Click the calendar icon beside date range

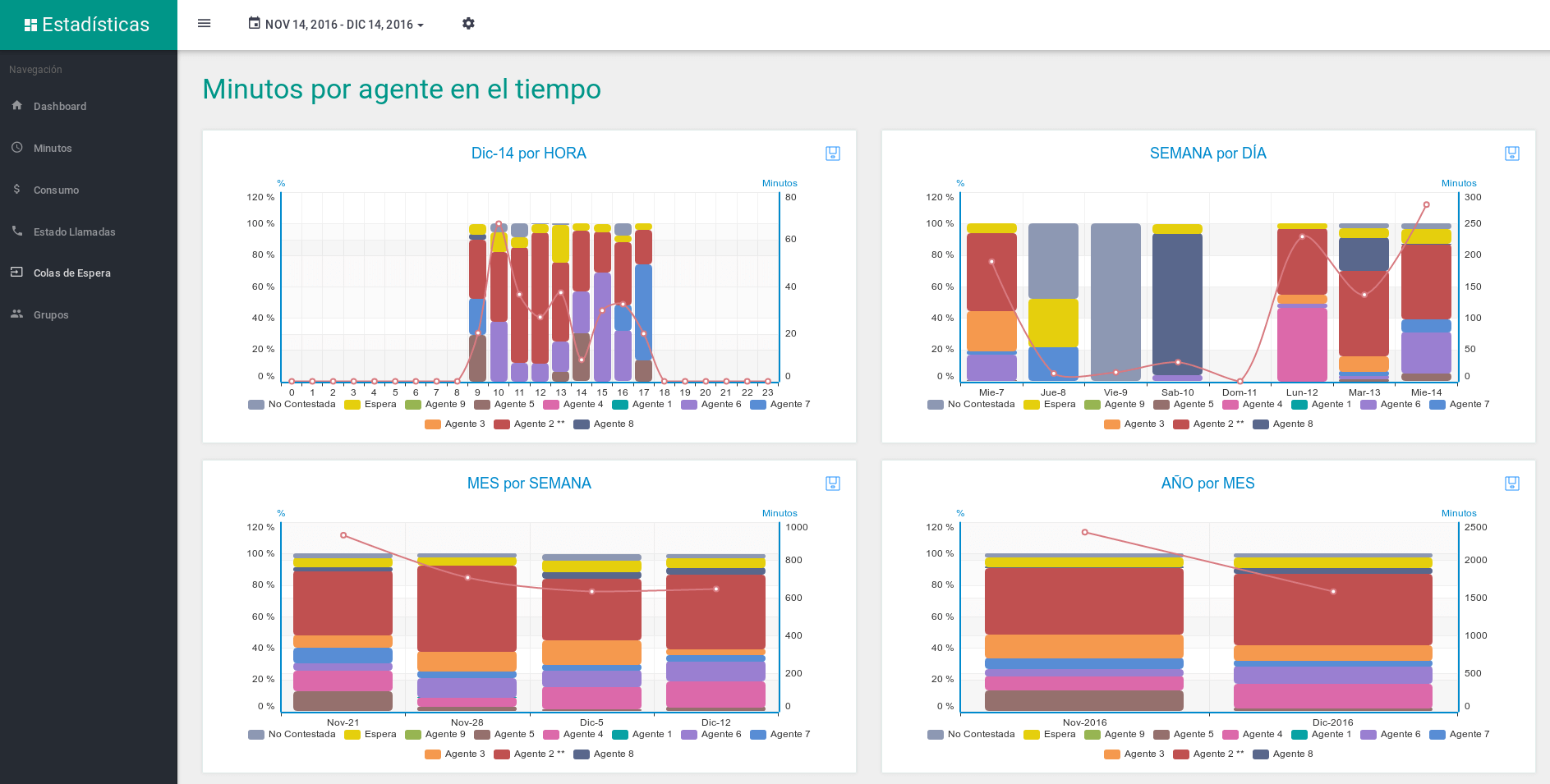click(x=255, y=24)
